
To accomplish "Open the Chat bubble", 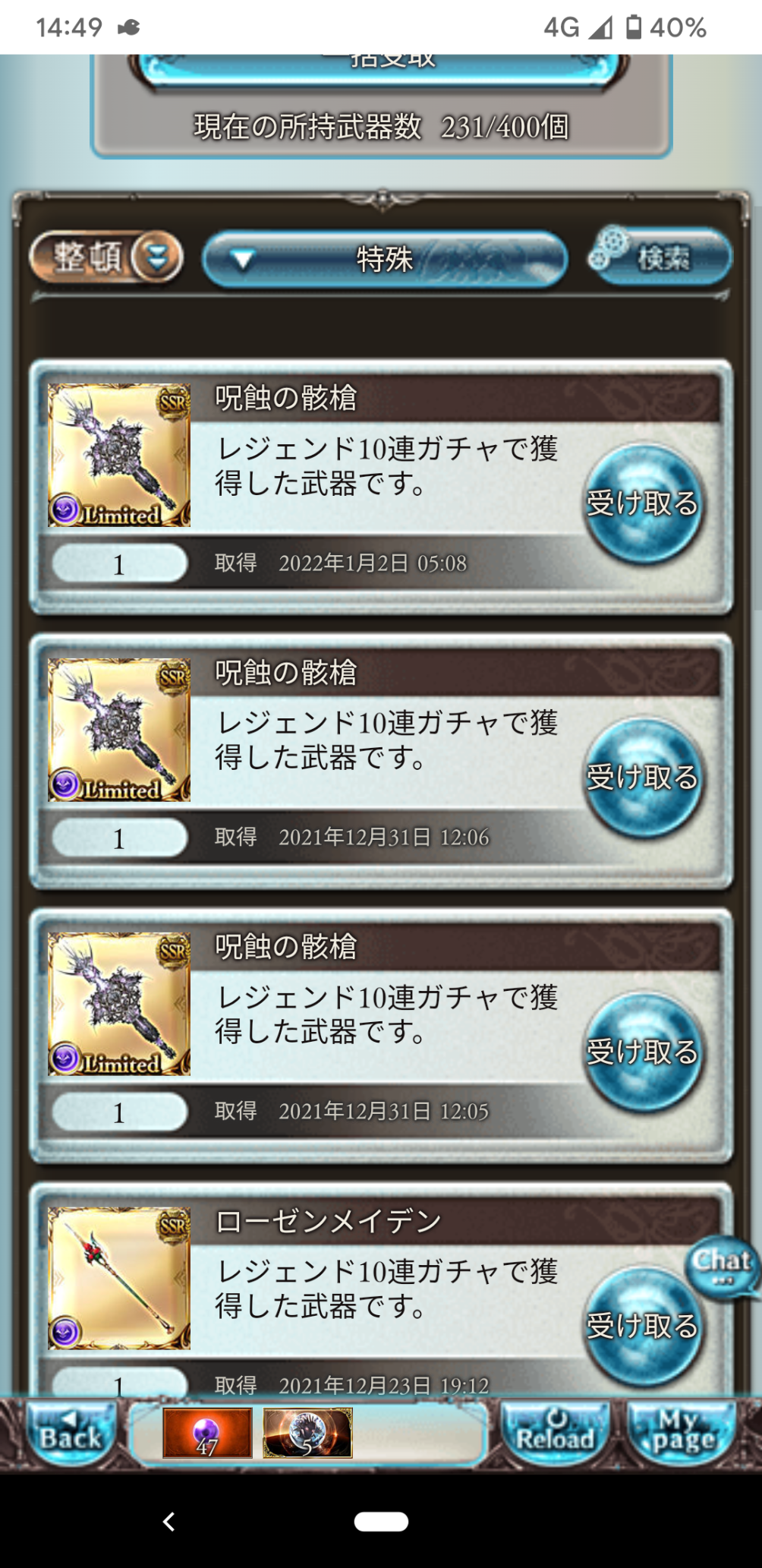I will point(722,1266).
